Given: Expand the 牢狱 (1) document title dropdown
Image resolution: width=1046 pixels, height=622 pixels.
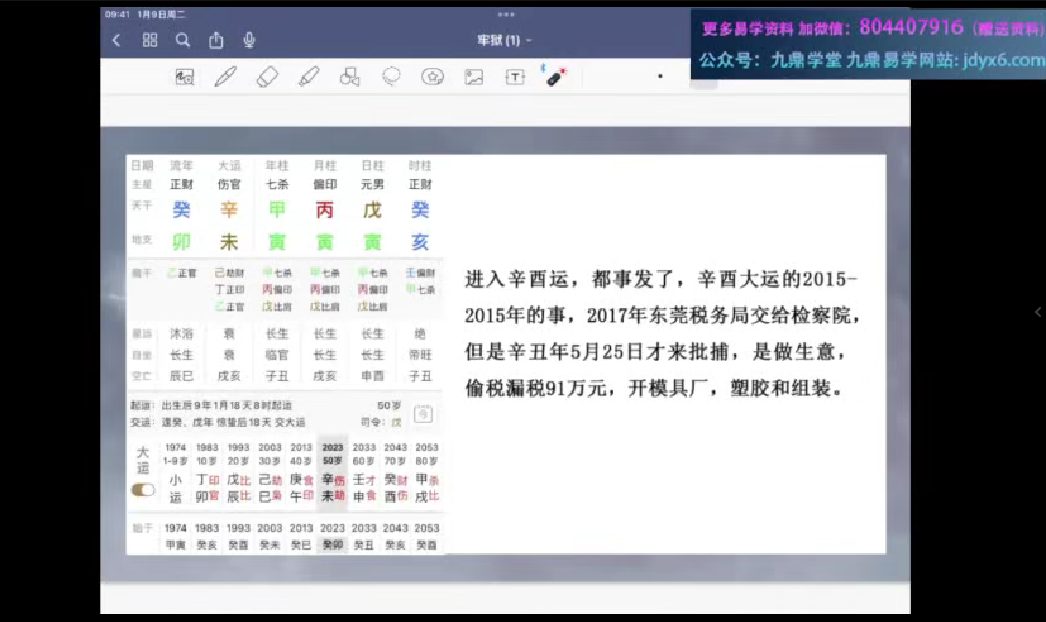Looking at the screenshot, I should coord(504,40).
